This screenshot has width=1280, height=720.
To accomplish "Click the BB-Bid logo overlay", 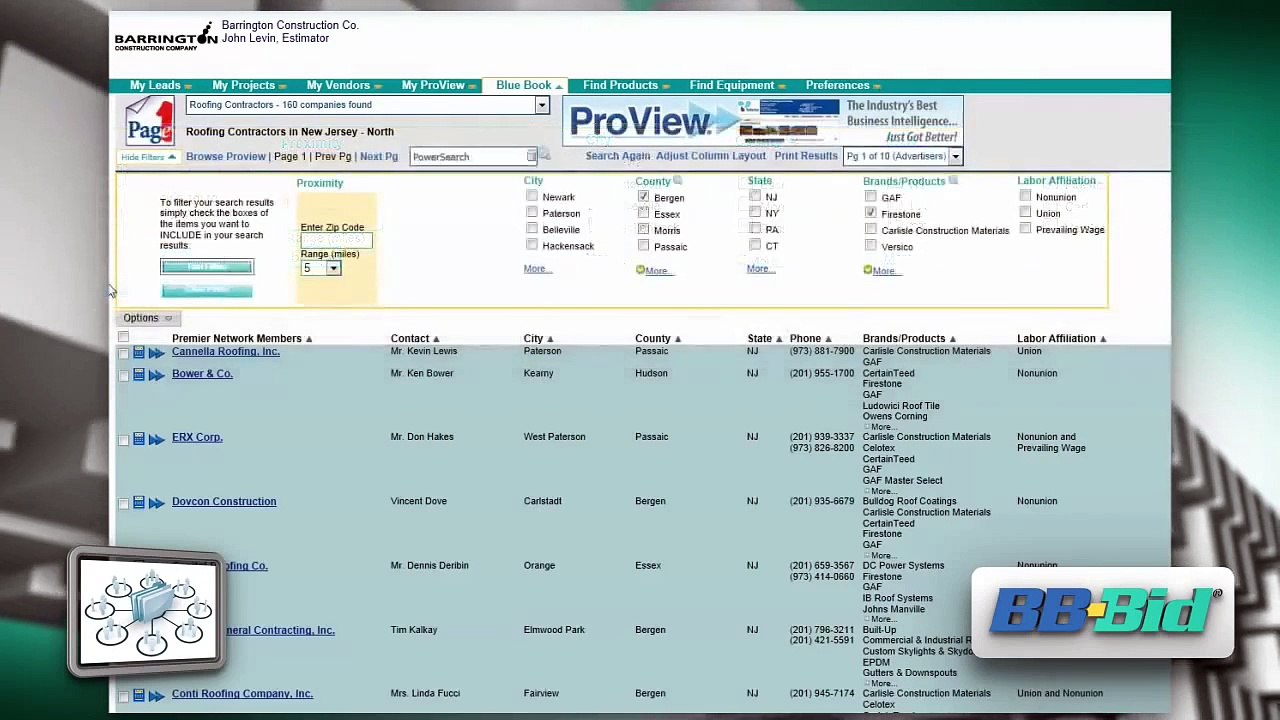I will (x=1103, y=611).
